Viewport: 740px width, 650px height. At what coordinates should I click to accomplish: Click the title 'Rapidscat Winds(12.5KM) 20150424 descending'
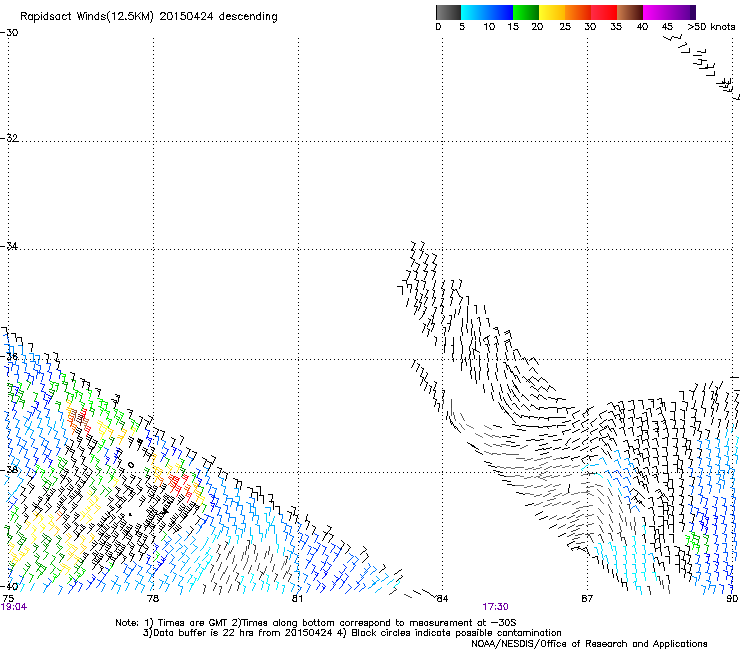pyautogui.click(x=149, y=17)
